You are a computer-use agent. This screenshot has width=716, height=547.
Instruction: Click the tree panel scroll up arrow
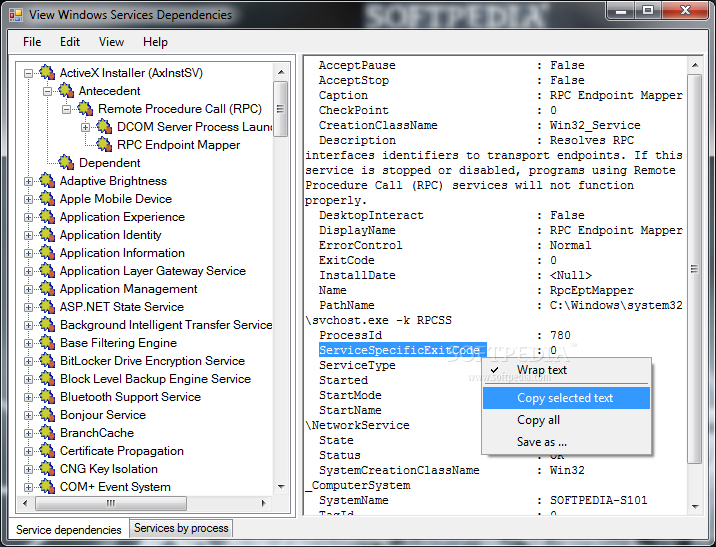point(281,72)
